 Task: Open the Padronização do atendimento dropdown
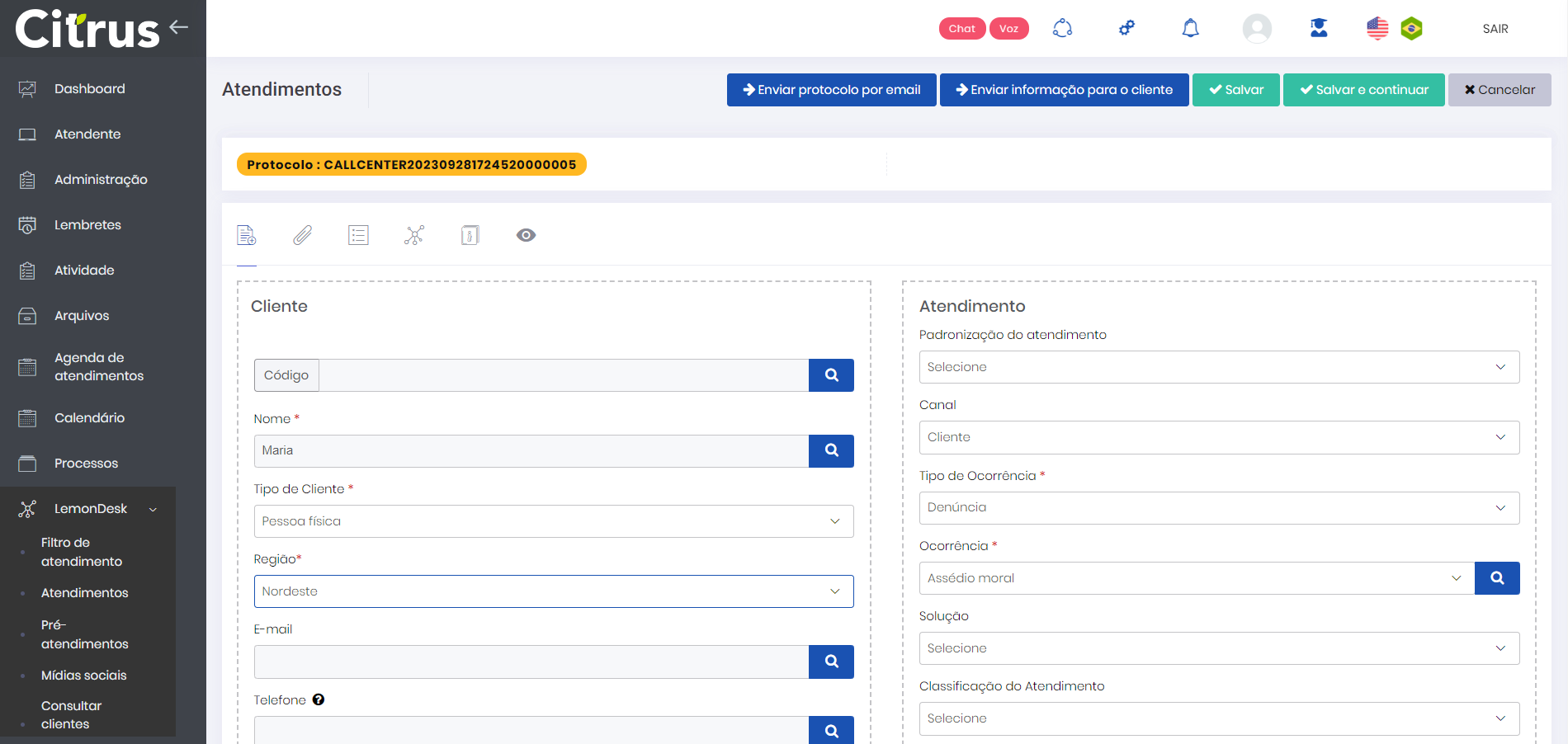[1218, 367]
